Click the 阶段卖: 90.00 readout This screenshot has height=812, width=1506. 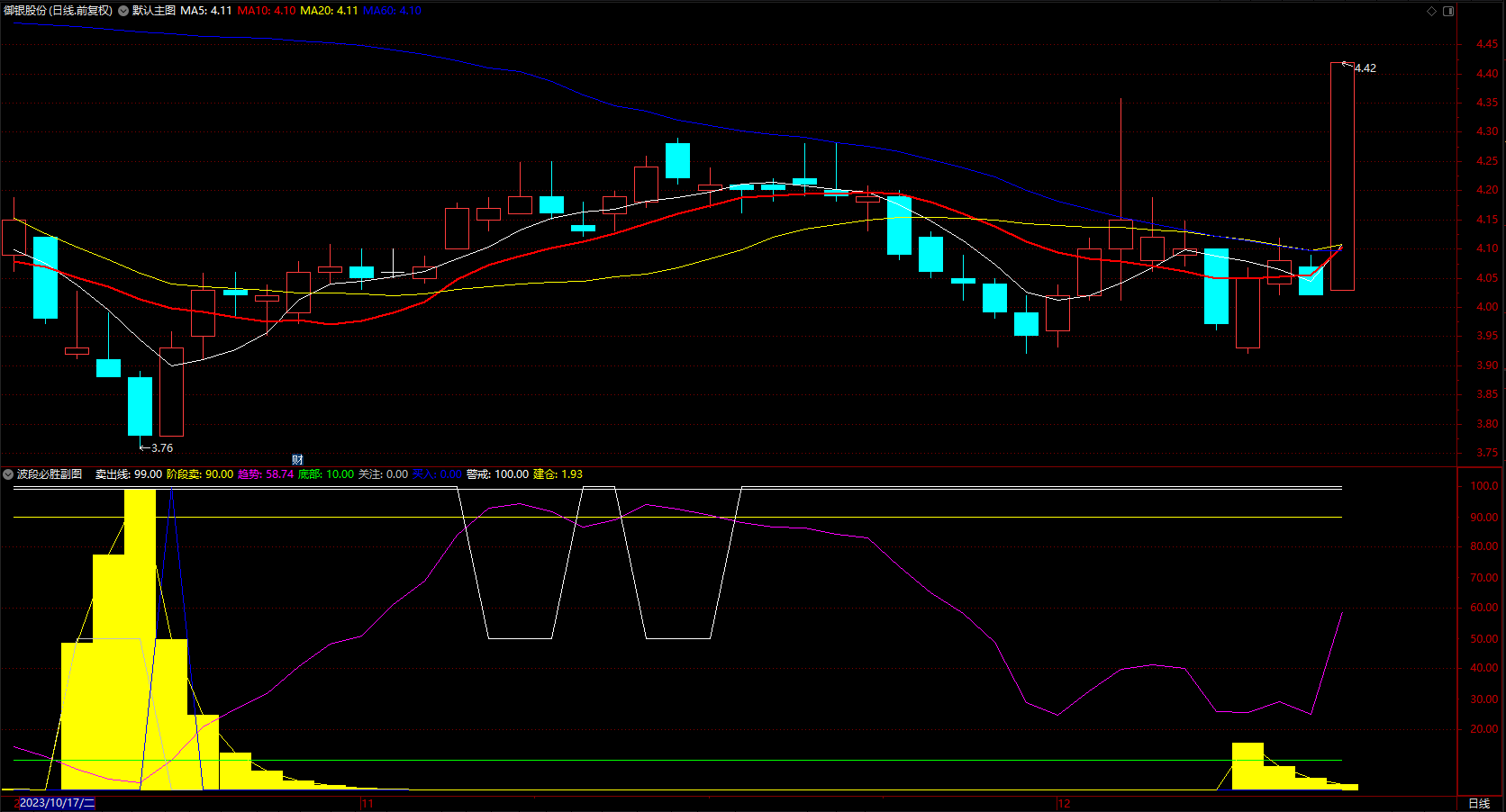pos(200,474)
